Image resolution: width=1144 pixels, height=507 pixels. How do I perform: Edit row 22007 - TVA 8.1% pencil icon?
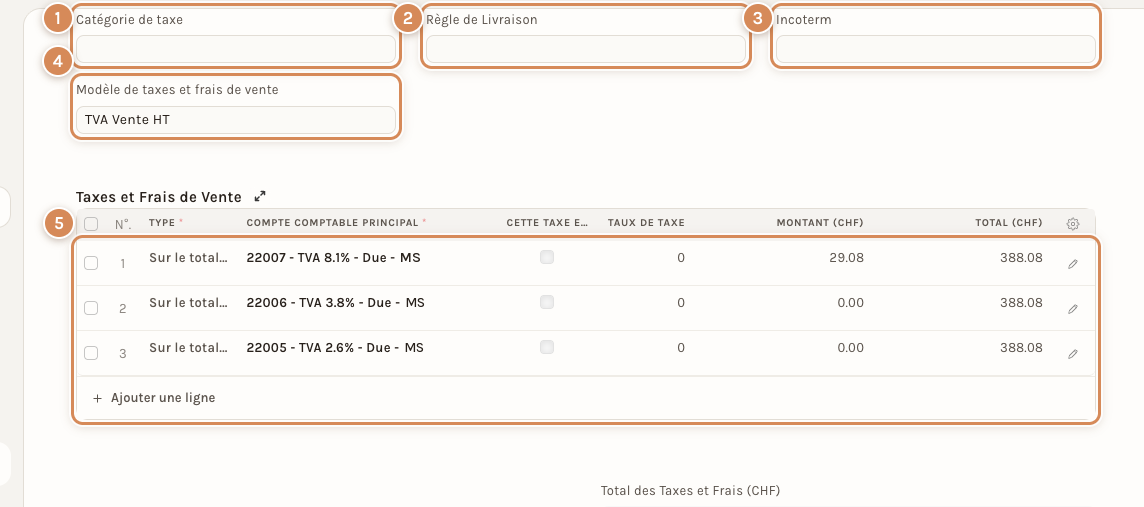point(1072,264)
